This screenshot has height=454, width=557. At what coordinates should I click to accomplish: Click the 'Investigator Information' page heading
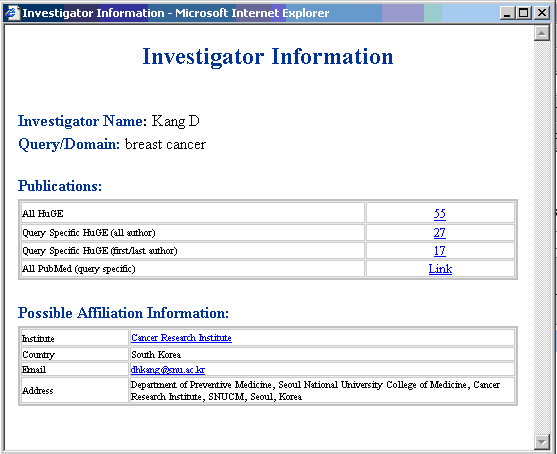pyautogui.click(x=268, y=56)
